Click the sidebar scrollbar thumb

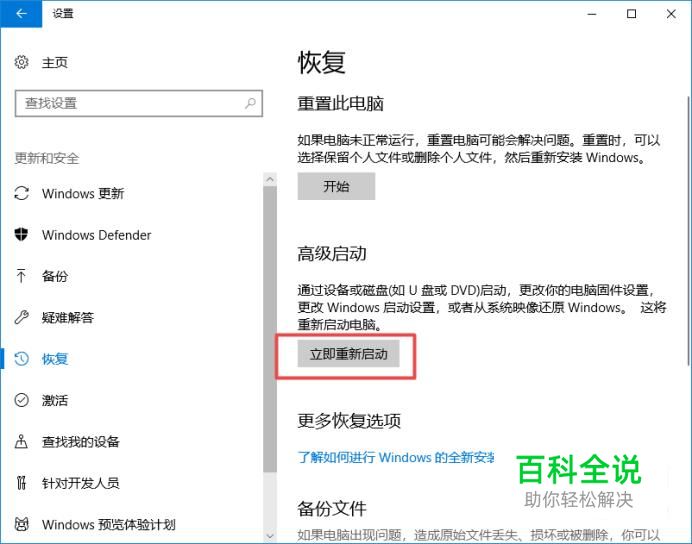[270, 329]
